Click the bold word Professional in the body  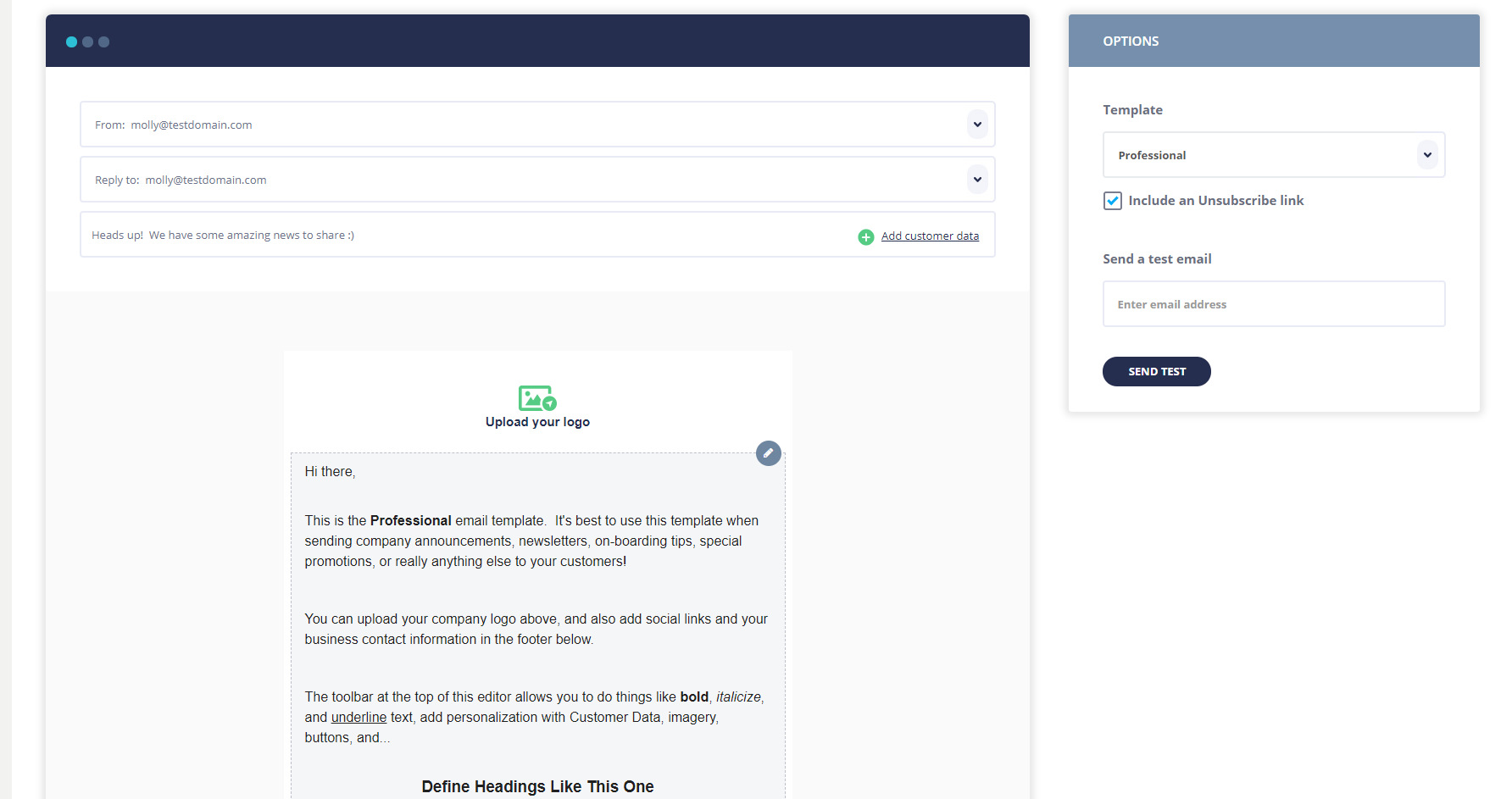click(410, 521)
